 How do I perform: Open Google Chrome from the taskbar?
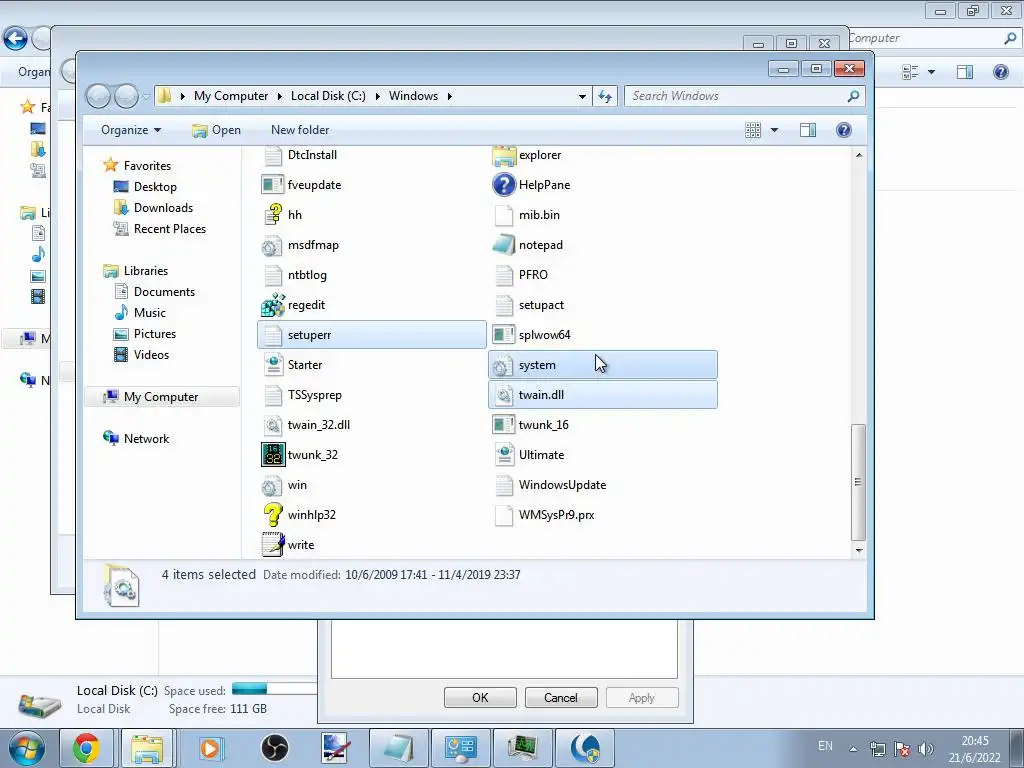coord(86,748)
